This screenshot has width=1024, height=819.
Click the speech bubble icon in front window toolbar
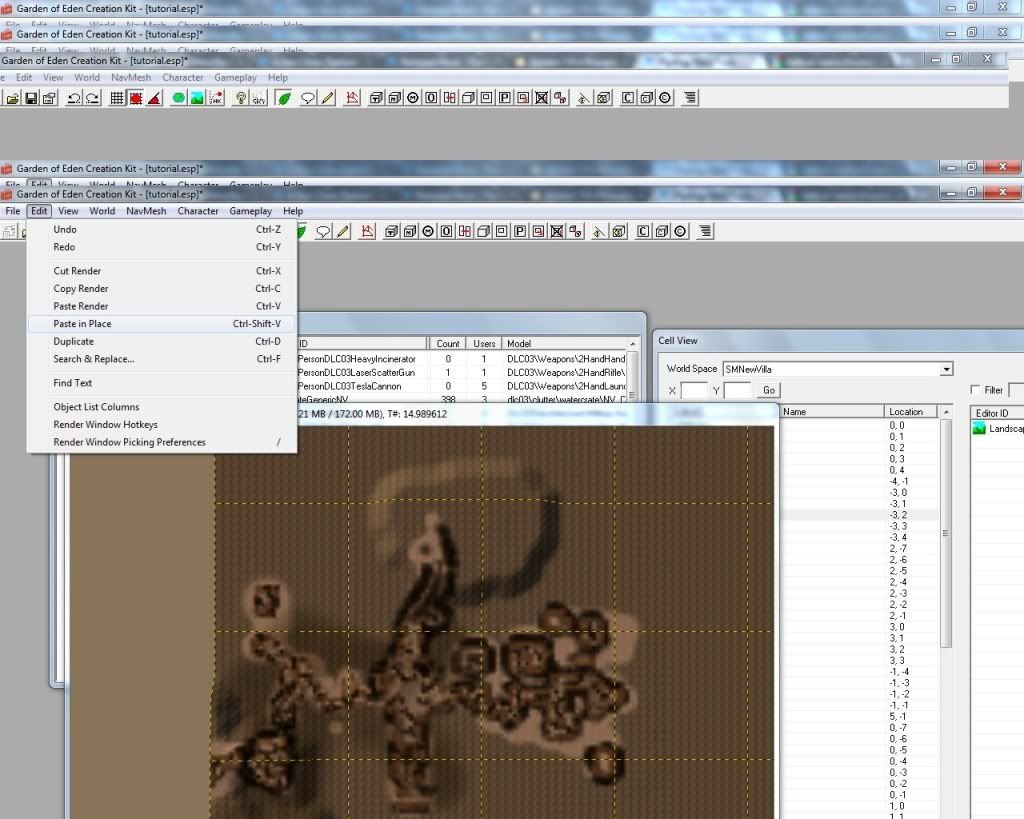(x=323, y=231)
